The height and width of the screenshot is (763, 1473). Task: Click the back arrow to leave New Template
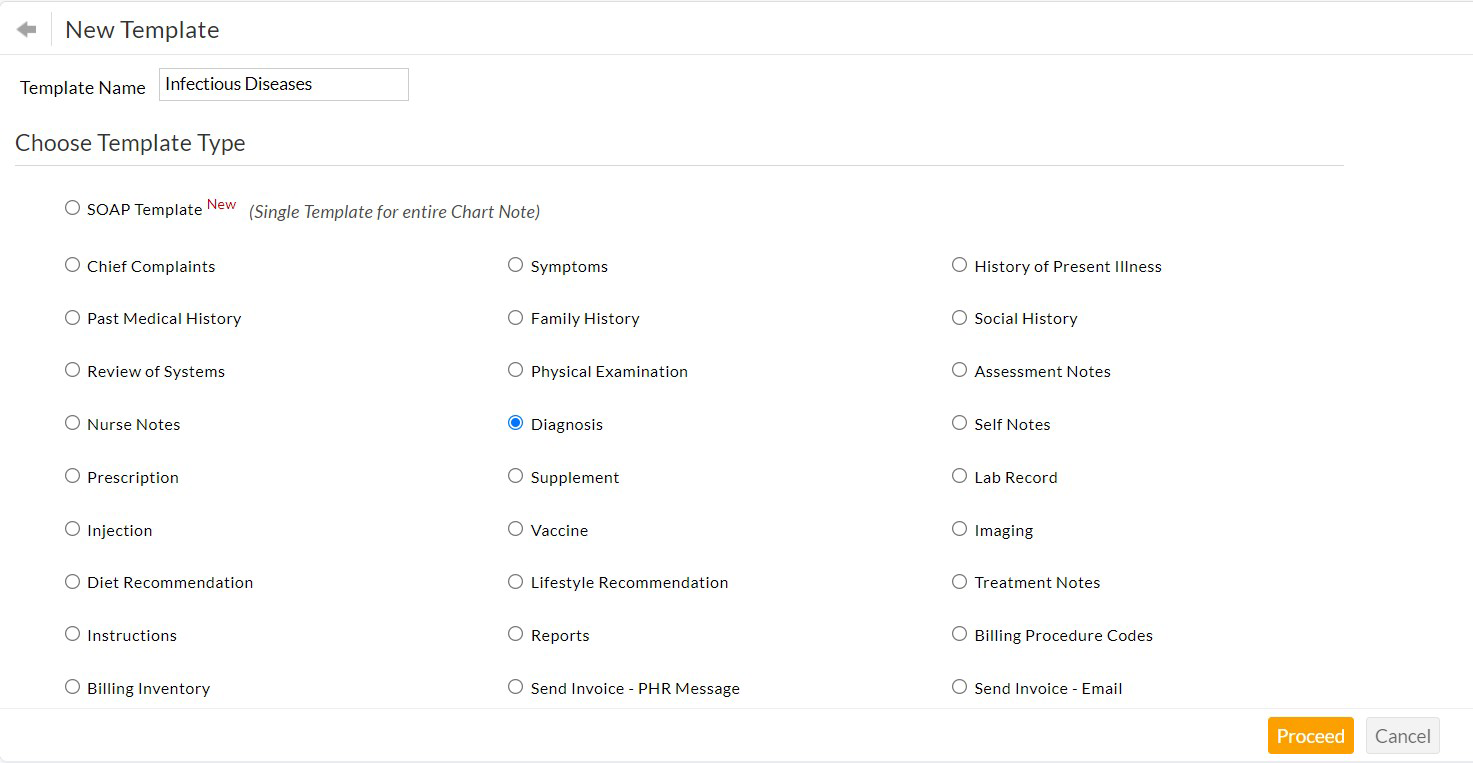26,28
